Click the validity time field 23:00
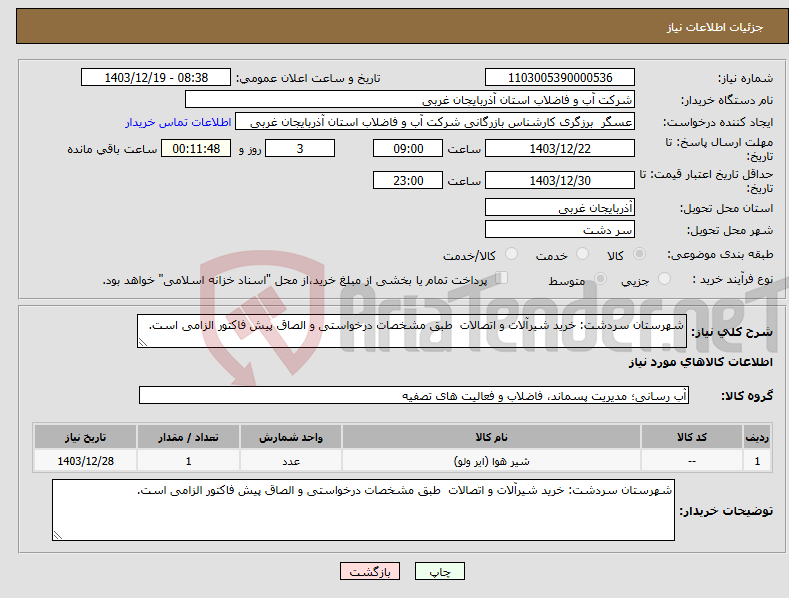Image resolution: width=789 pixels, height=598 pixels. 408,180
